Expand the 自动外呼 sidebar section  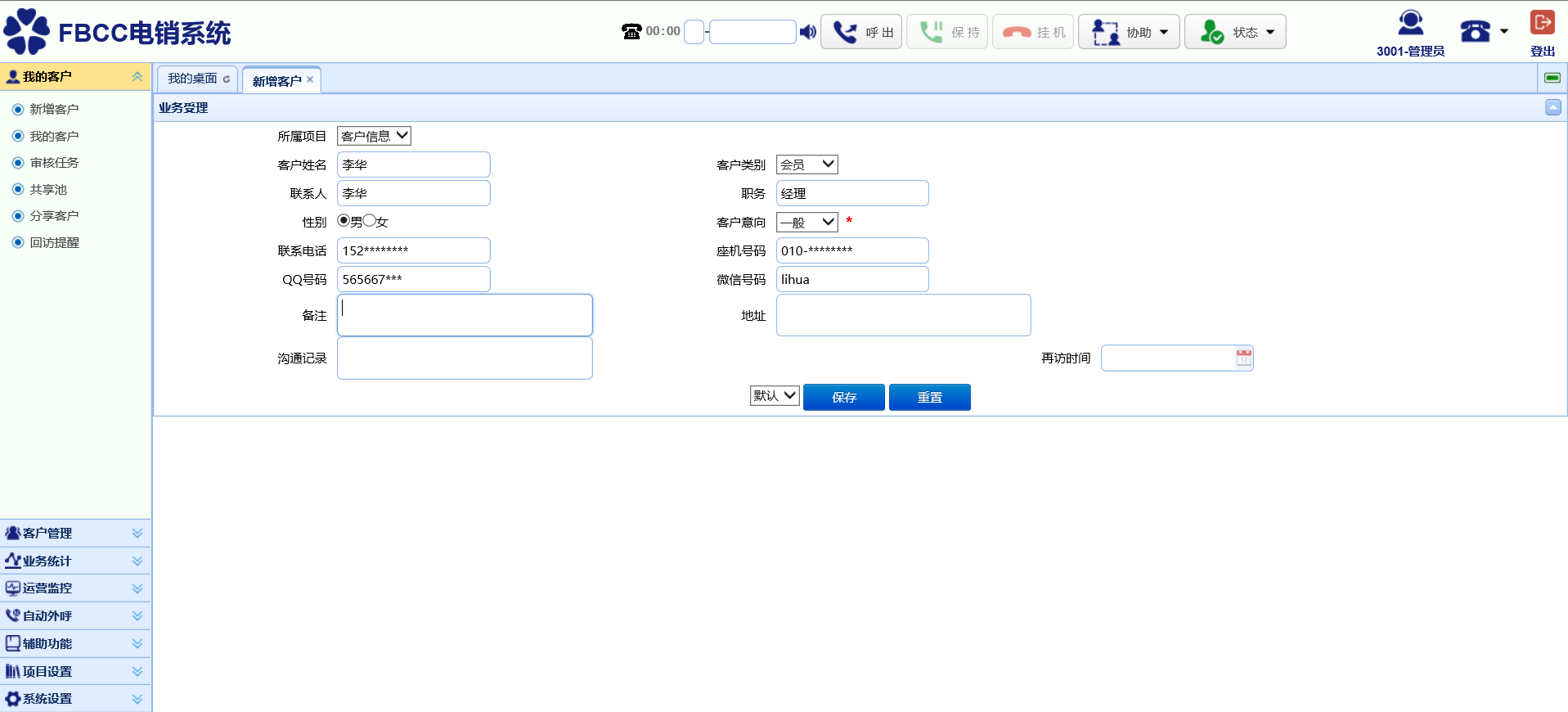pyautogui.click(x=75, y=615)
